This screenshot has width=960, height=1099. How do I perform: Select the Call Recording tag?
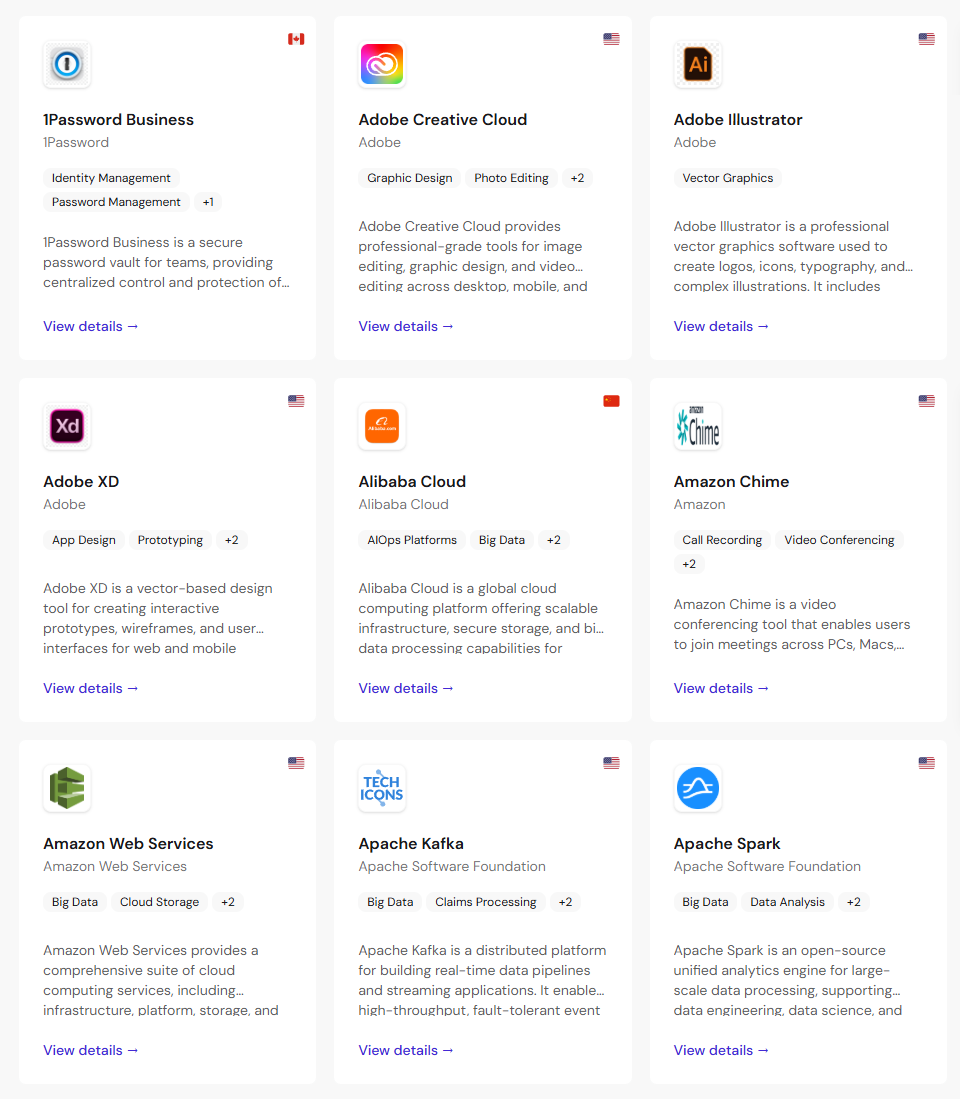(722, 540)
